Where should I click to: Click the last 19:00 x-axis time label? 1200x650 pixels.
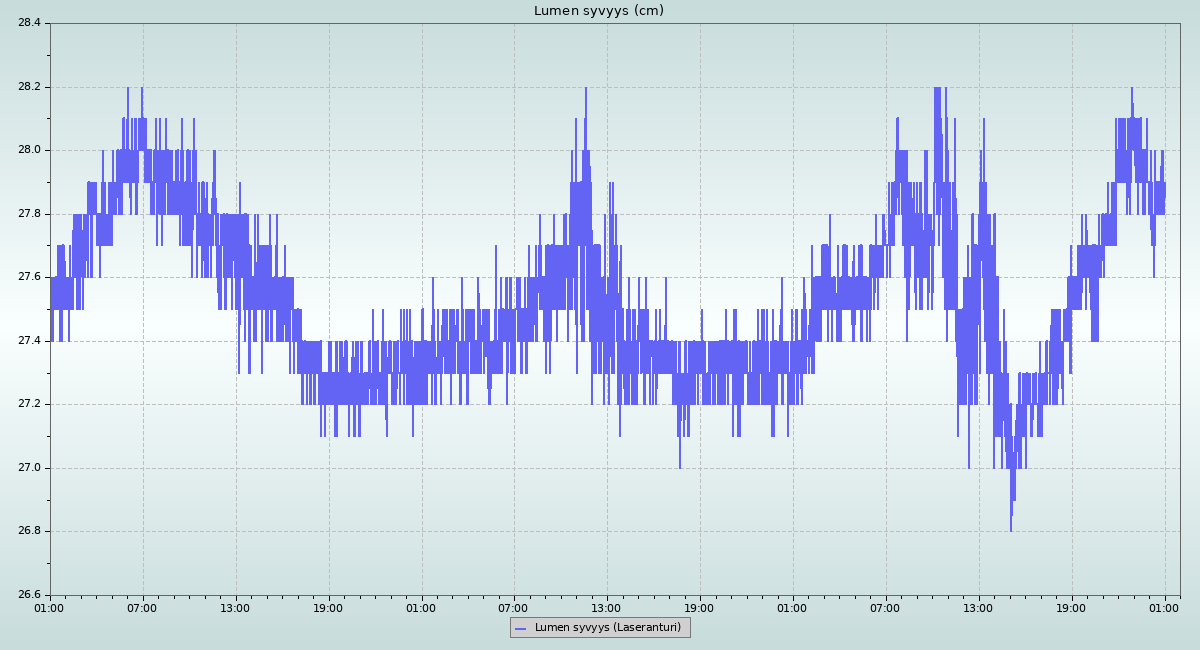click(1072, 607)
